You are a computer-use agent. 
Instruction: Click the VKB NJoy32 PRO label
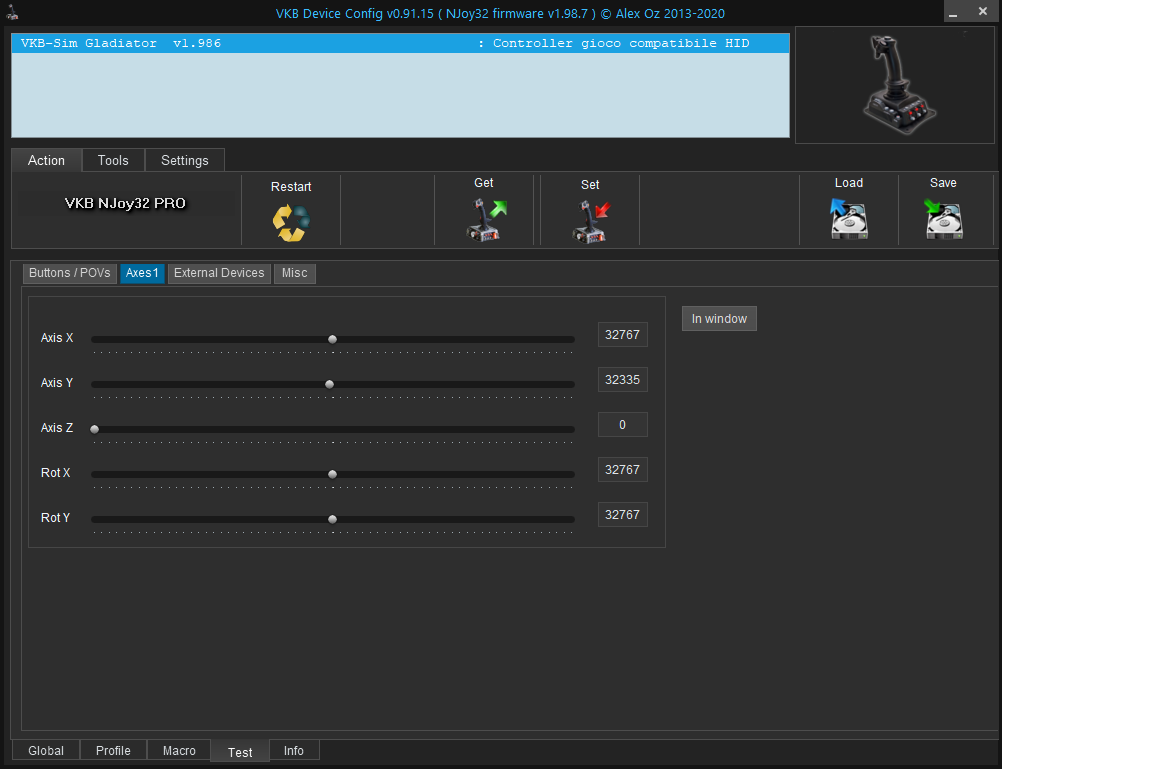(x=125, y=203)
